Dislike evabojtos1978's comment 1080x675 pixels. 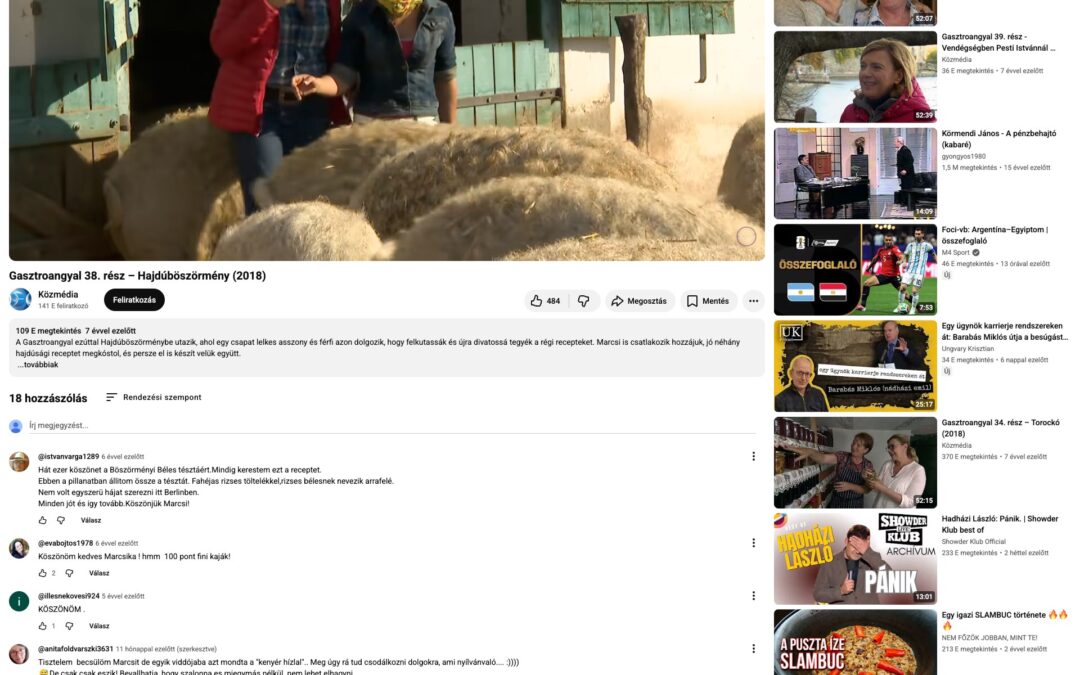coord(69,573)
